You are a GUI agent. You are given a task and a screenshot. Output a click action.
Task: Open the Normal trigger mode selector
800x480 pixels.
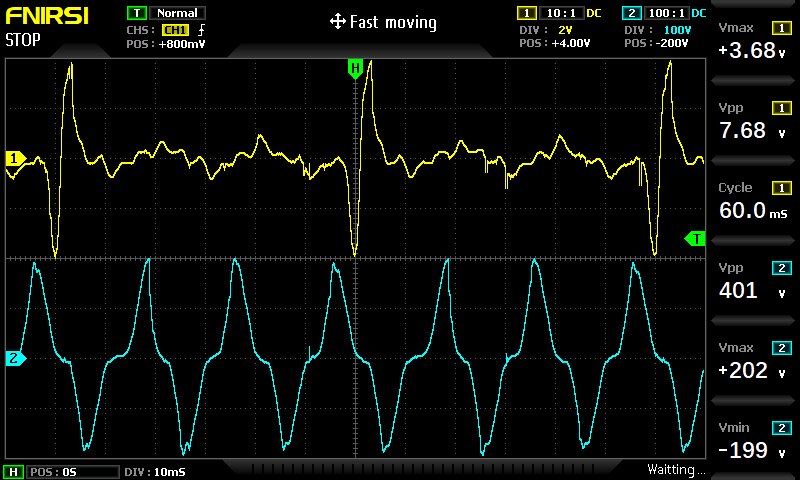pyautogui.click(x=175, y=13)
